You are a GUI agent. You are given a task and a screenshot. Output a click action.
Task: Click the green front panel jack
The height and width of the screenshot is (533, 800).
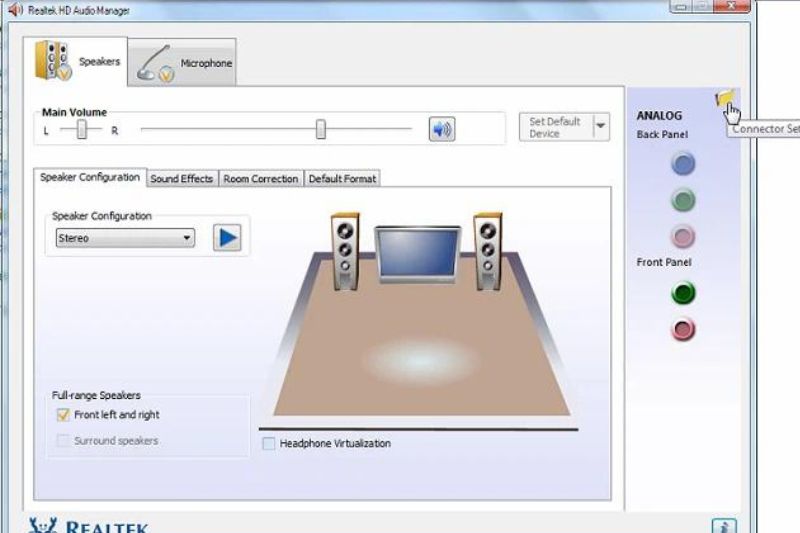point(683,293)
